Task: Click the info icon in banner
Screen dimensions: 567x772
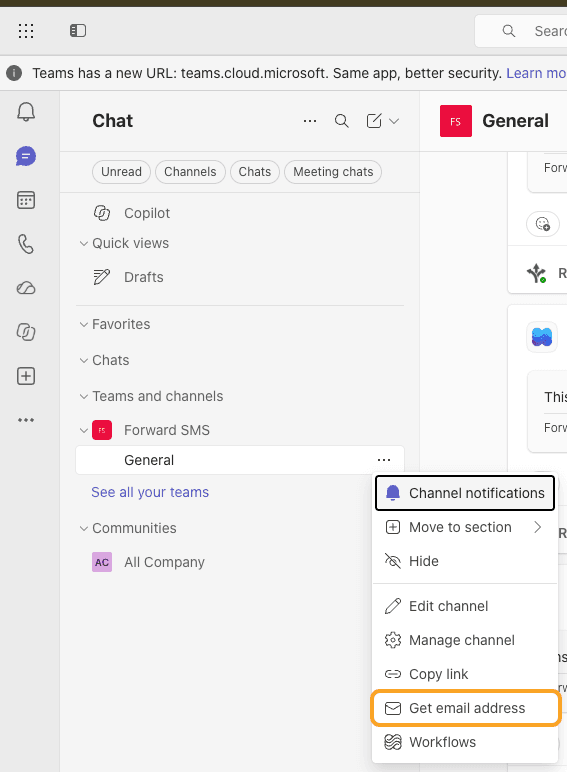Action: click(14, 73)
